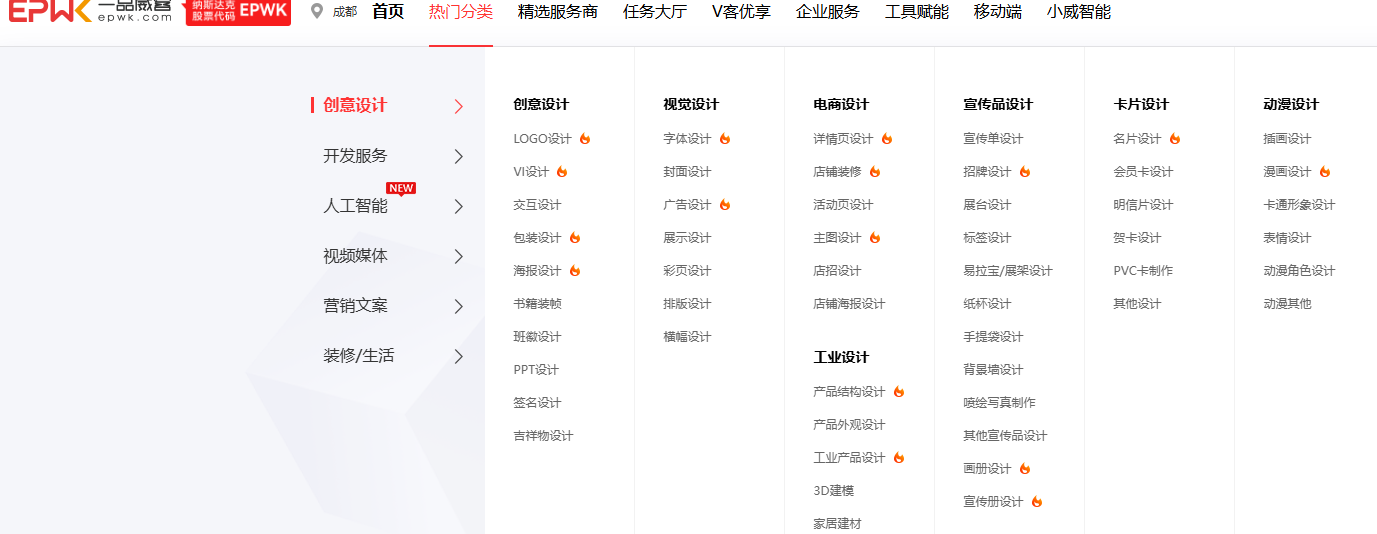Open the 易拉宝/展架设计 link
The image size is (1377, 534).
point(1008,271)
